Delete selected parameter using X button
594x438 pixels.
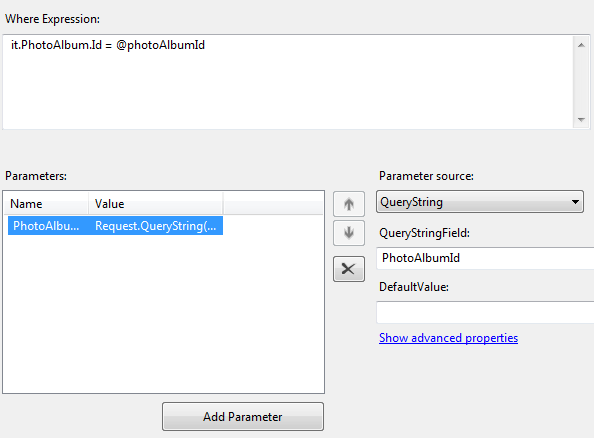click(x=349, y=269)
